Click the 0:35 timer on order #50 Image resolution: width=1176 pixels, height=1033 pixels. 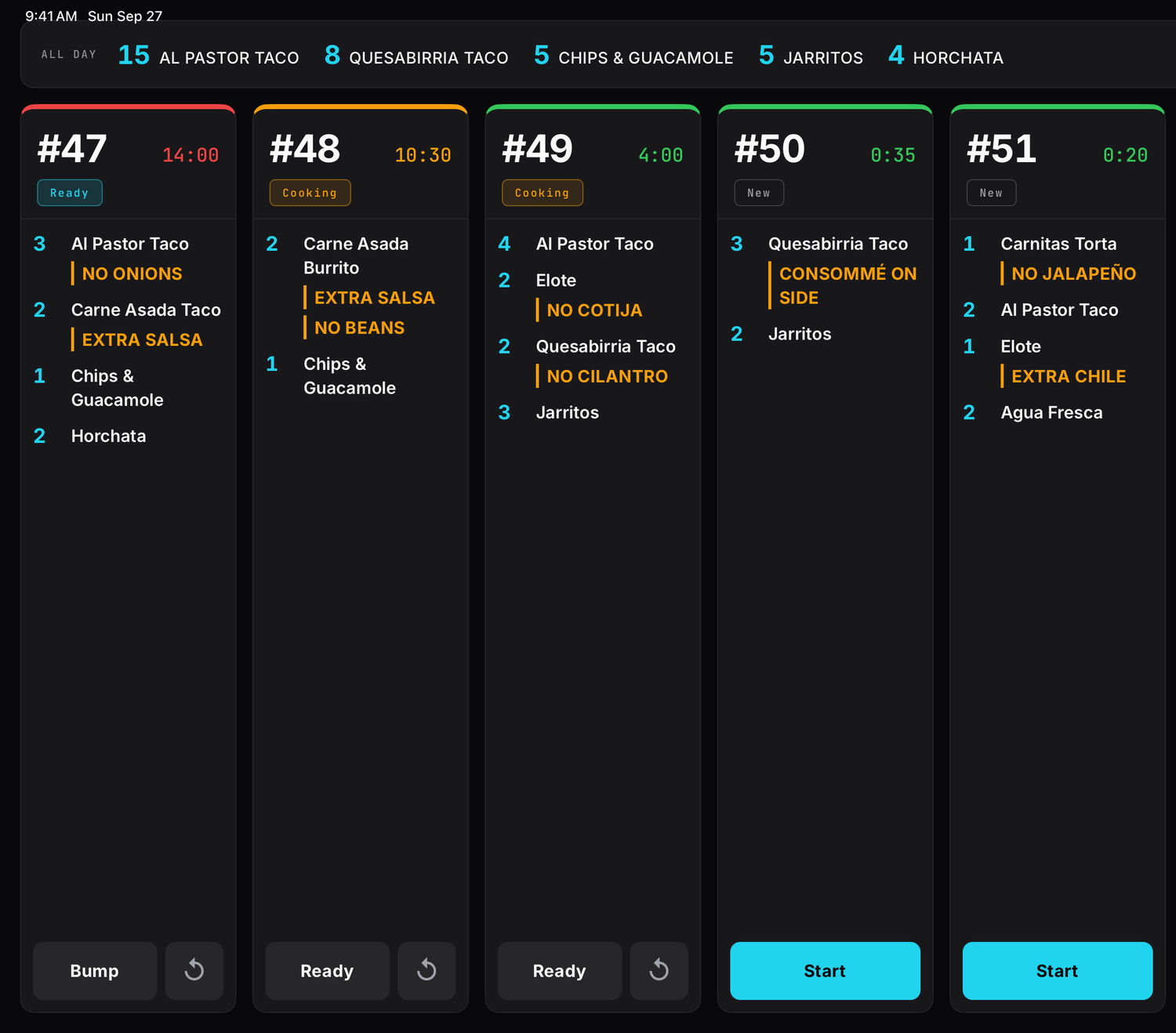point(893,155)
